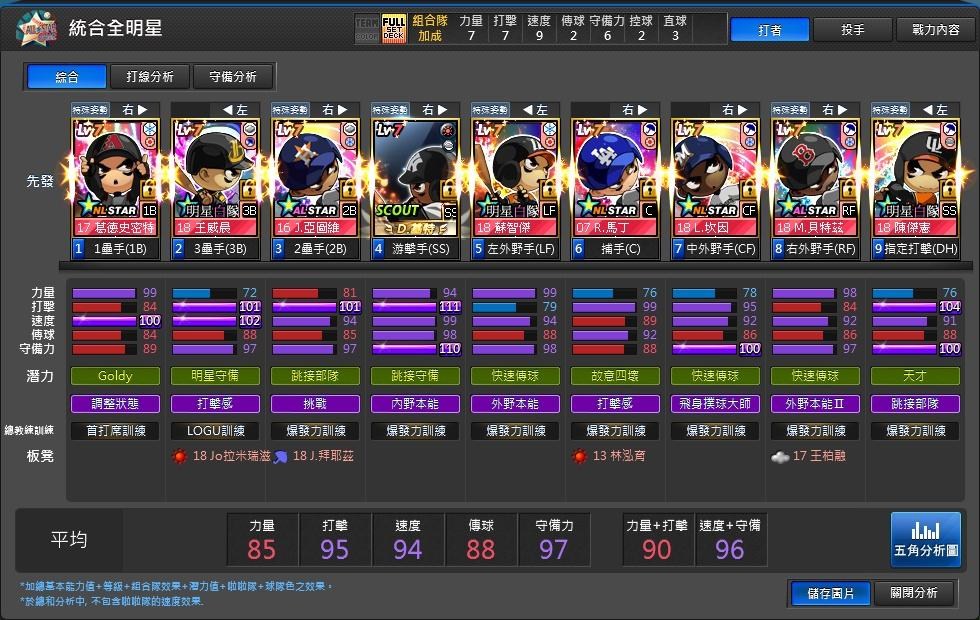Click the 右▶ arrow on the 捕手 R.馬丁 card
Viewport: 980px width, 620px height.
pos(633,107)
